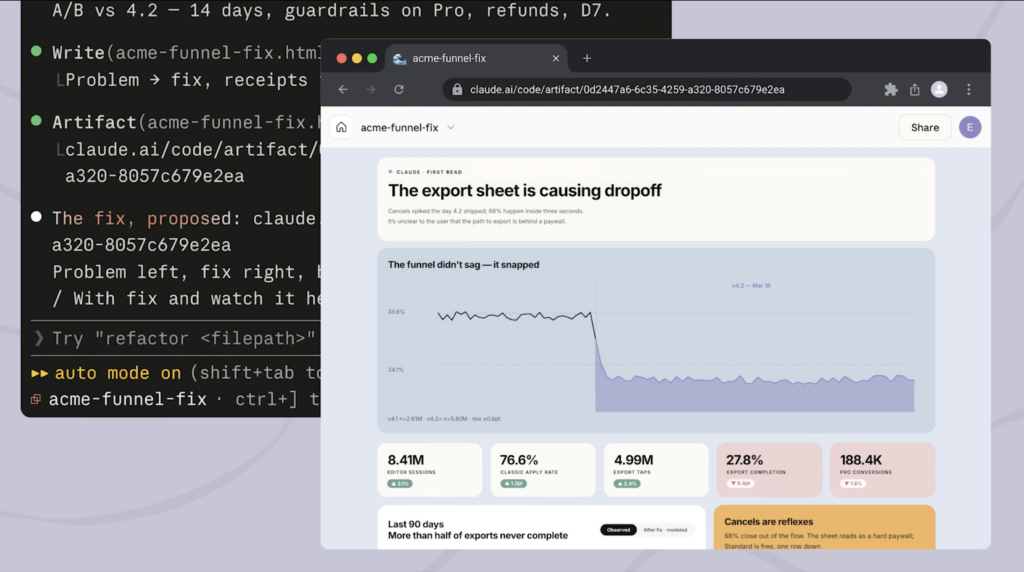The width and height of the screenshot is (1024, 572).
Task: Click the home icon in artifact header
Action: coord(342,127)
